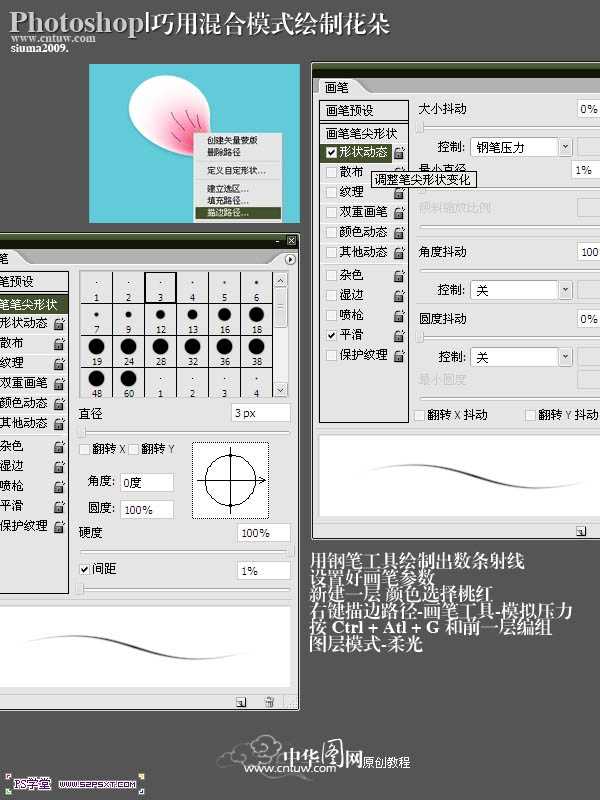The width and height of the screenshot is (600, 800).
Task: Uncheck 平滑 checkbox in right panel
Action: tap(331, 335)
